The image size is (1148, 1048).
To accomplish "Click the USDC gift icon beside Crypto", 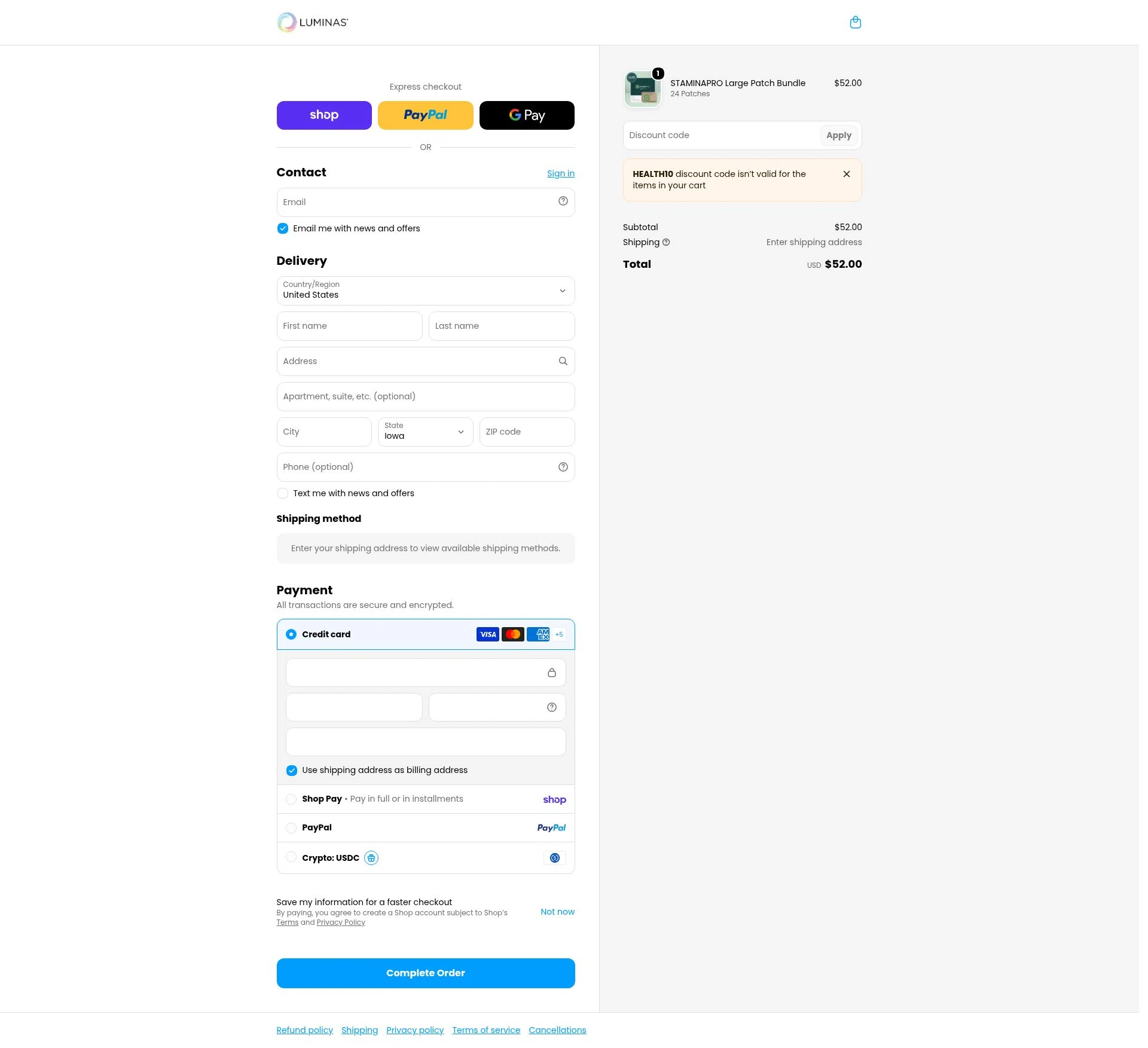I will 371,858.
